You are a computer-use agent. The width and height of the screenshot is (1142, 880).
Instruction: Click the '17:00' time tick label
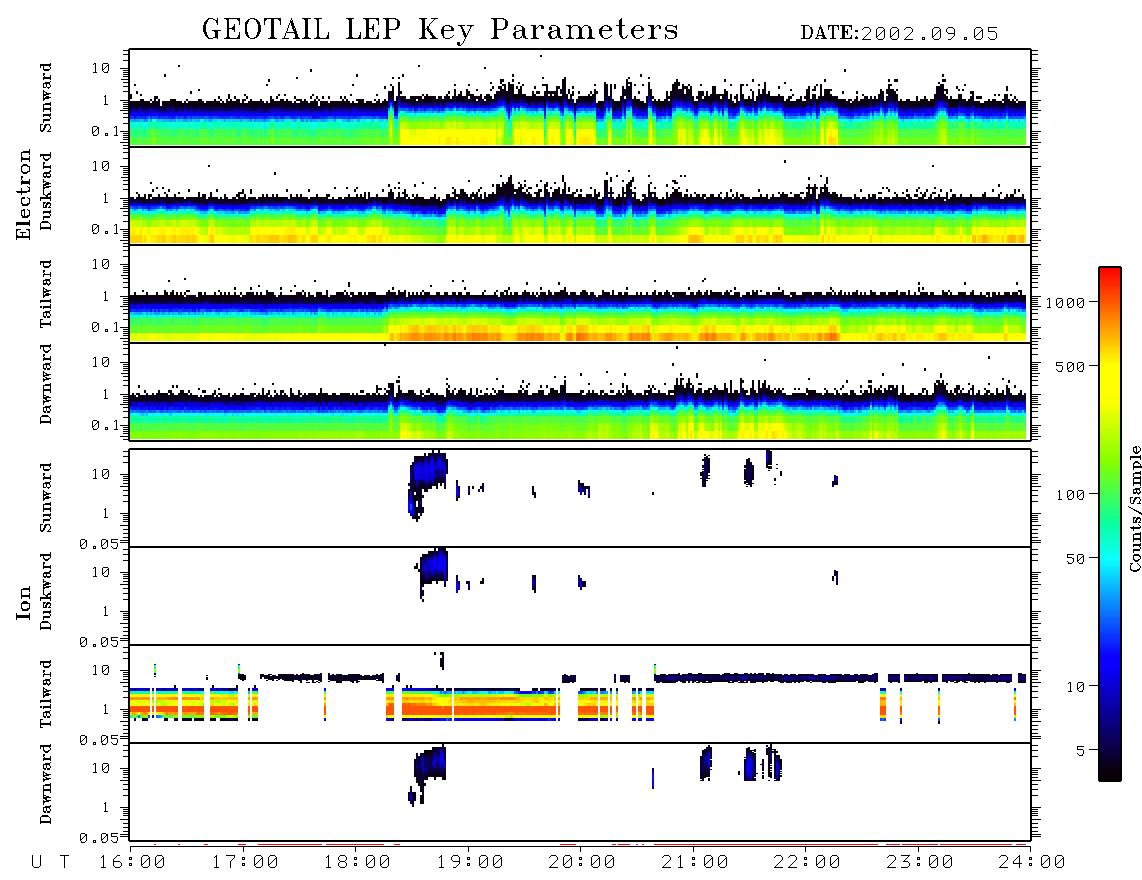[x=245, y=863]
